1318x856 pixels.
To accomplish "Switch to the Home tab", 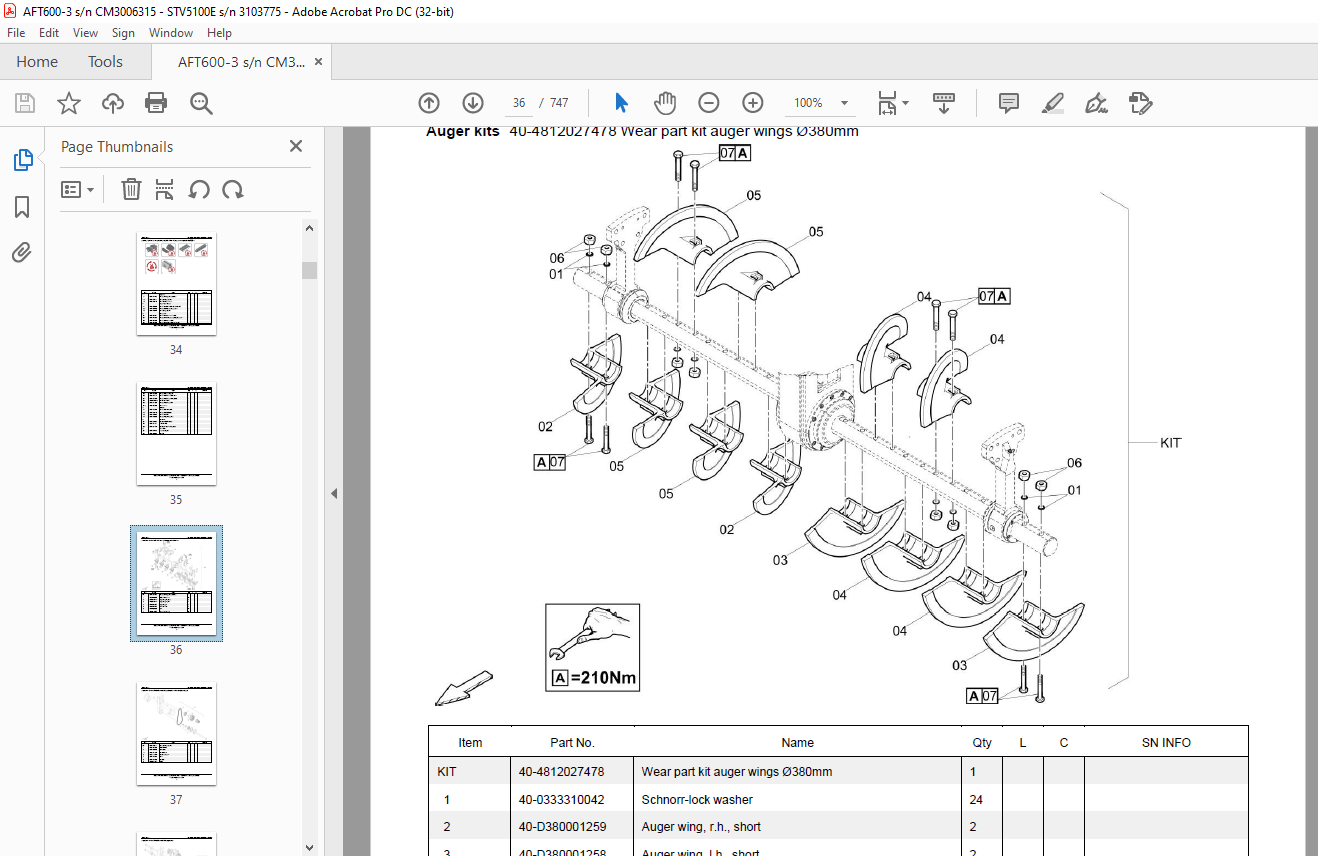I will (37, 61).
